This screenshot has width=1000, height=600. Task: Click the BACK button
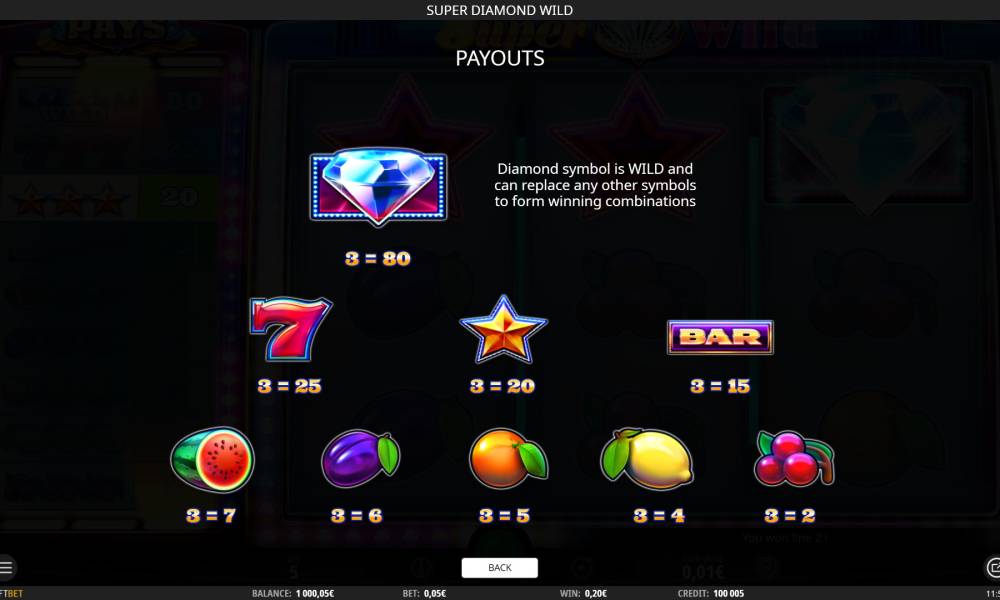[499, 567]
